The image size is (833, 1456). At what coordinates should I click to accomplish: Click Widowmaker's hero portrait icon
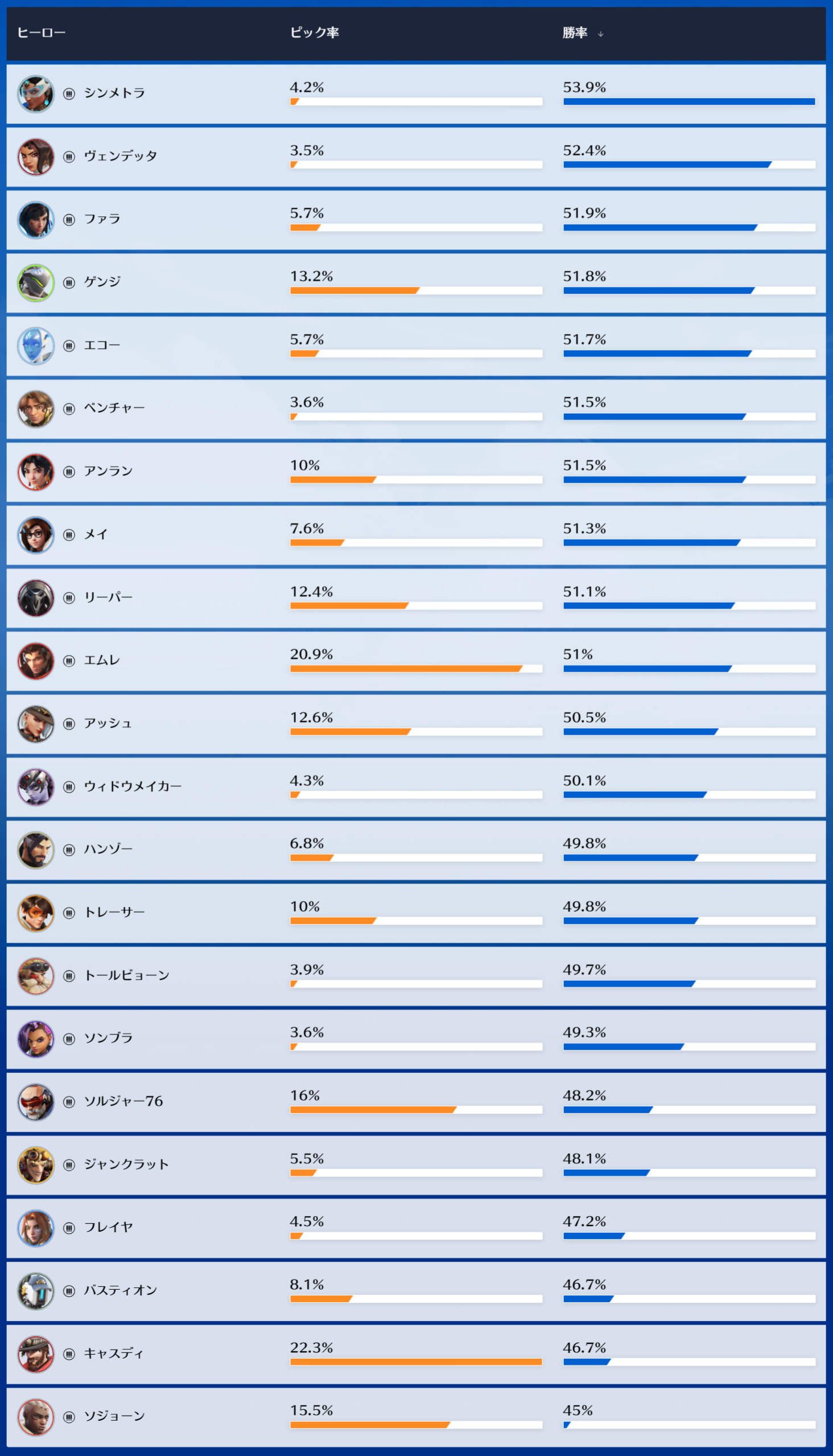pyautogui.click(x=35, y=787)
